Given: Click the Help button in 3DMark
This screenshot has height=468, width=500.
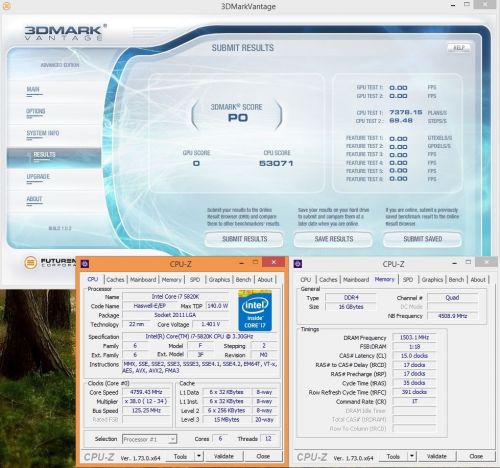Looking at the screenshot, I should pyautogui.click(x=459, y=48).
